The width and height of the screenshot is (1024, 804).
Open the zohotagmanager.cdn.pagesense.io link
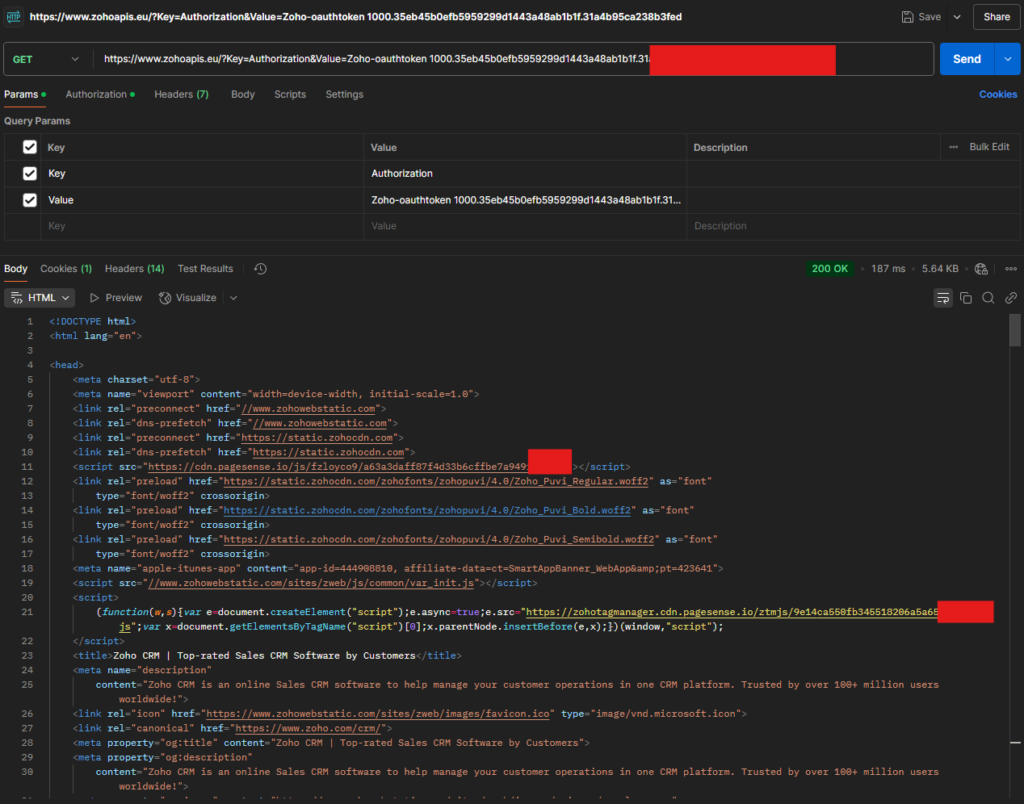(x=731, y=613)
